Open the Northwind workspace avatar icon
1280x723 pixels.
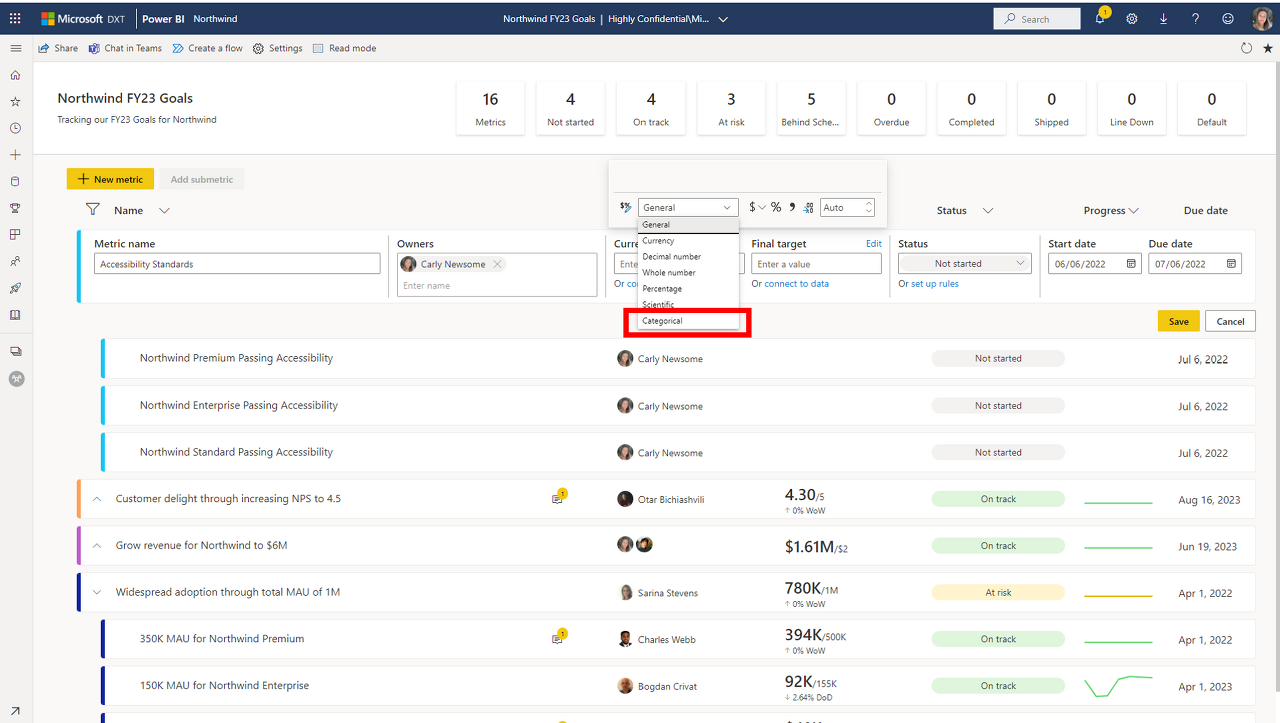16,379
